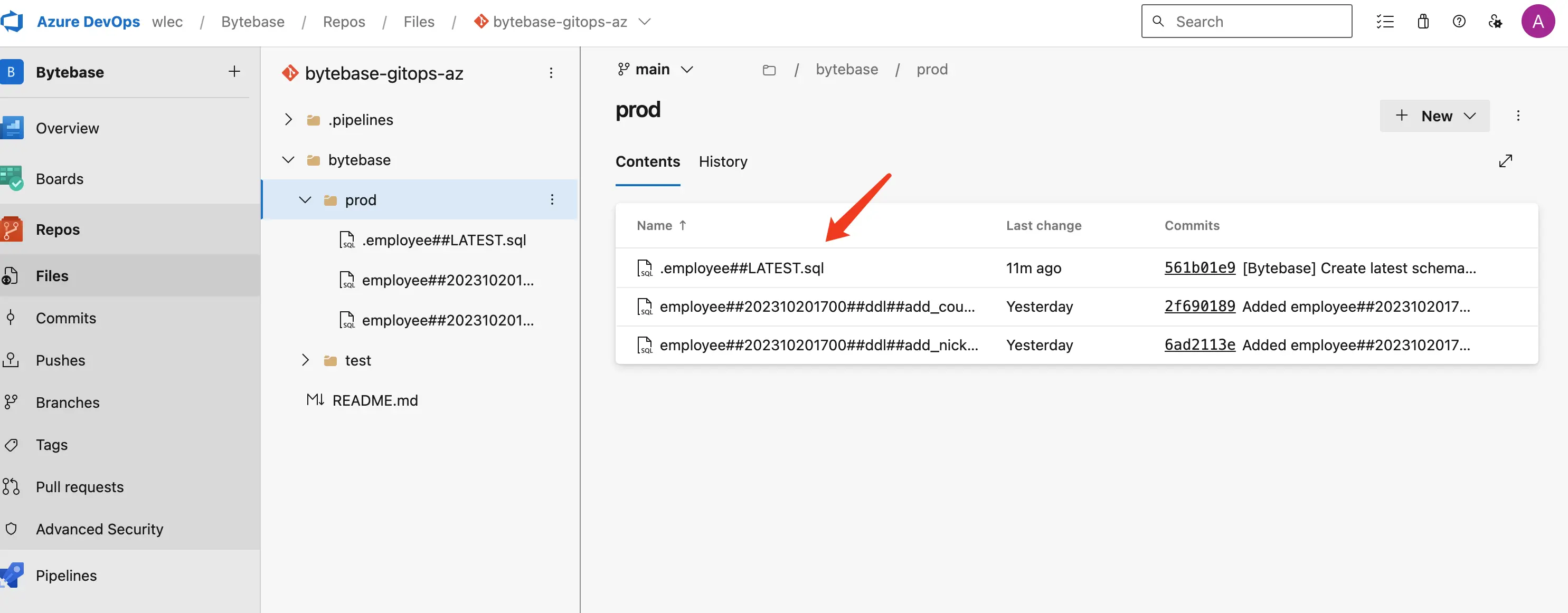
Task: Select the test folder in the tree
Action: pyautogui.click(x=358, y=361)
